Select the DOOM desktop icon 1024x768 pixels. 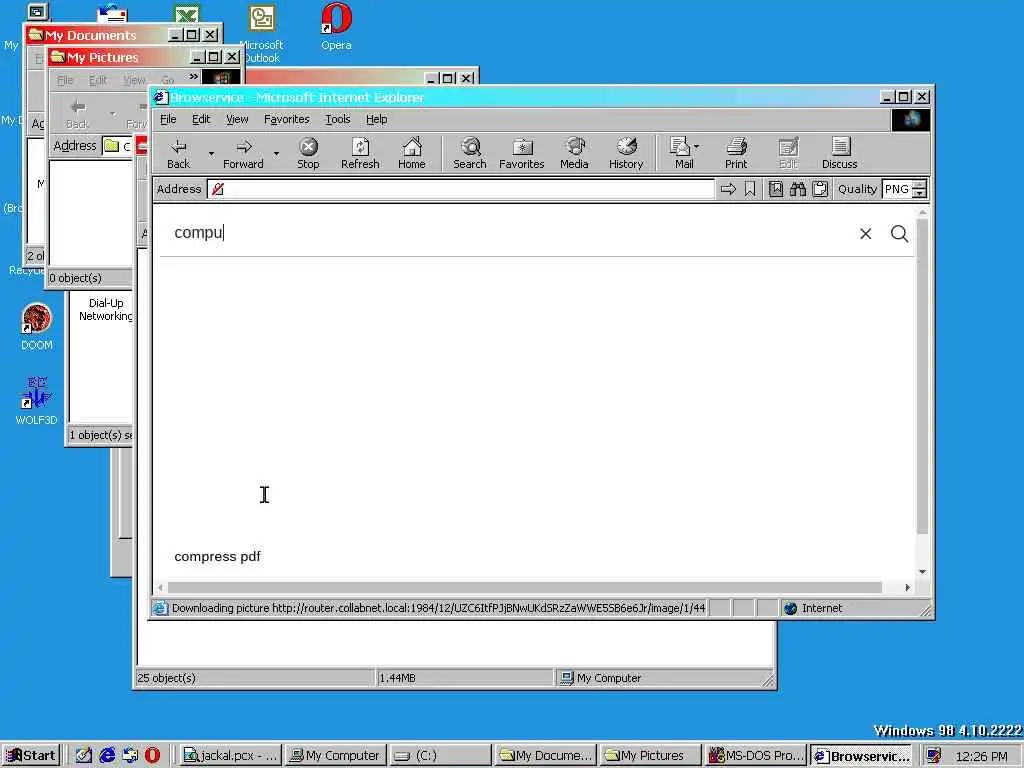[x=37, y=328]
